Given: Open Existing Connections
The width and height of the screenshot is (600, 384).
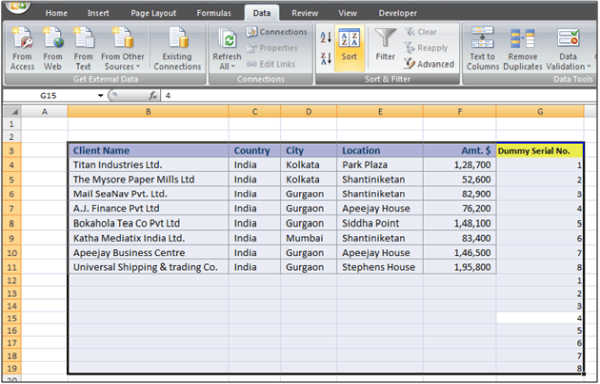Looking at the screenshot, I should pyautogui.click(x=177, y=49).
